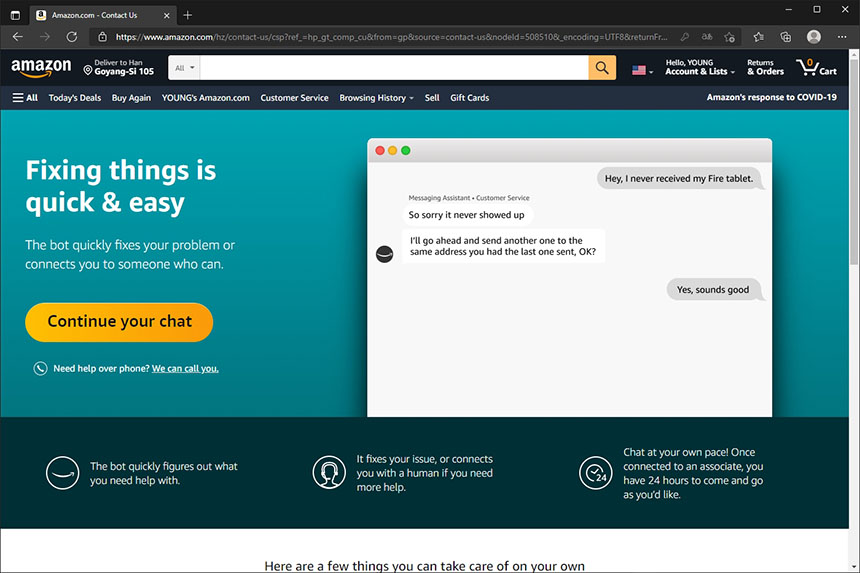The image size is (860, 573).
Task: Click the Amazon smile bot icon
Action: [x=63, y=473]
